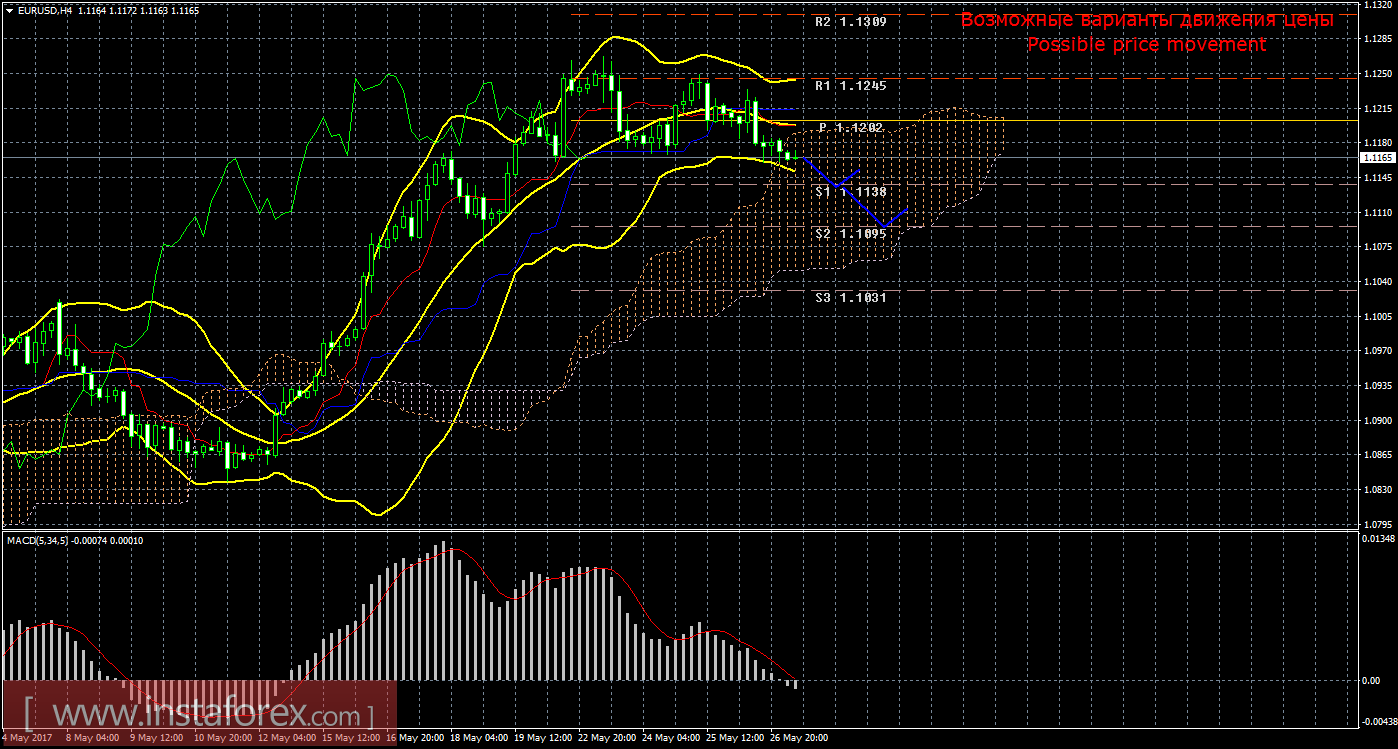Select the S1 1.1138 support label
This screenshot has width=1398, height=749.
pos(850,191)
